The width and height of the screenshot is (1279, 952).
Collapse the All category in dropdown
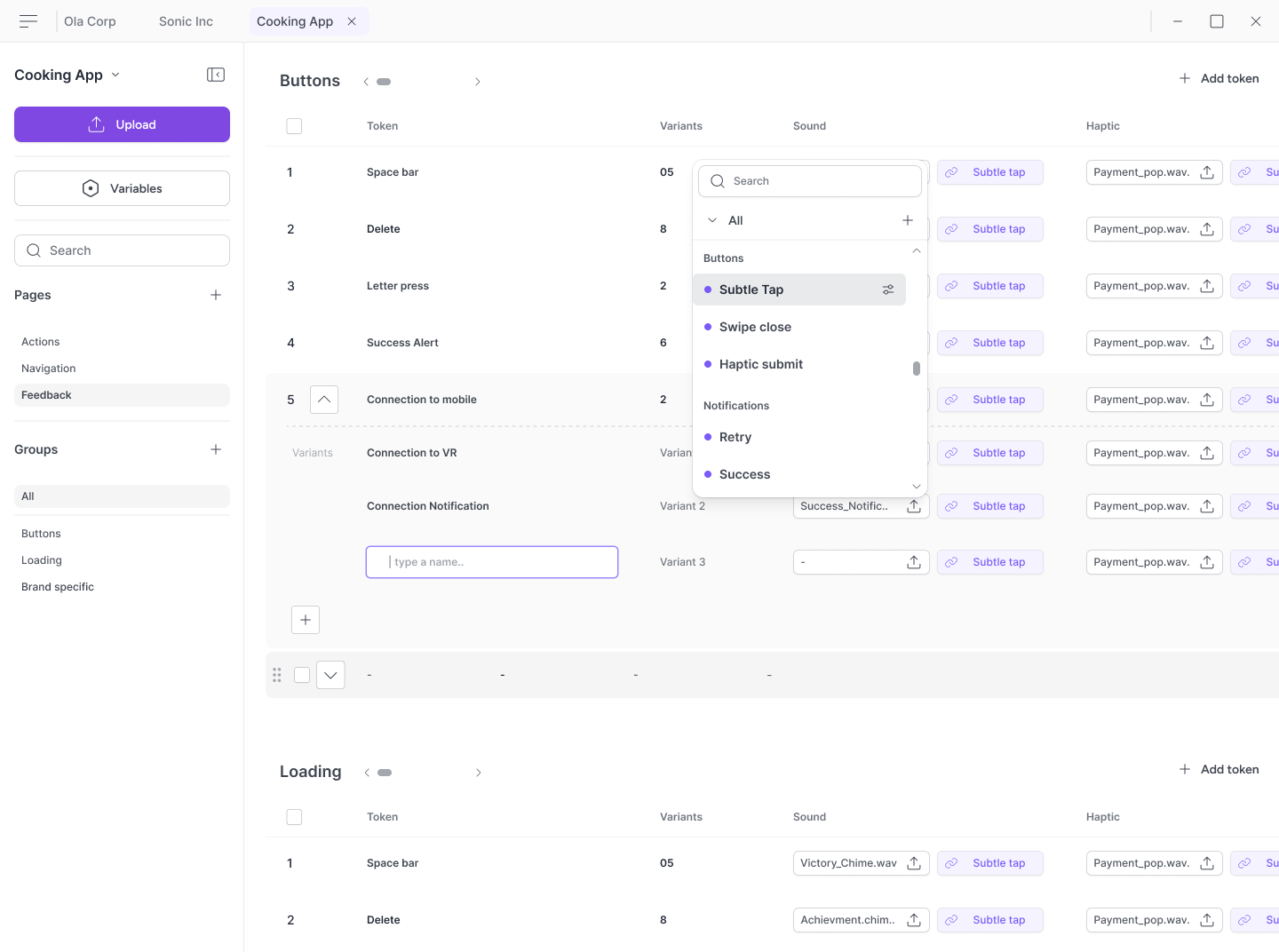coord(712,220)
